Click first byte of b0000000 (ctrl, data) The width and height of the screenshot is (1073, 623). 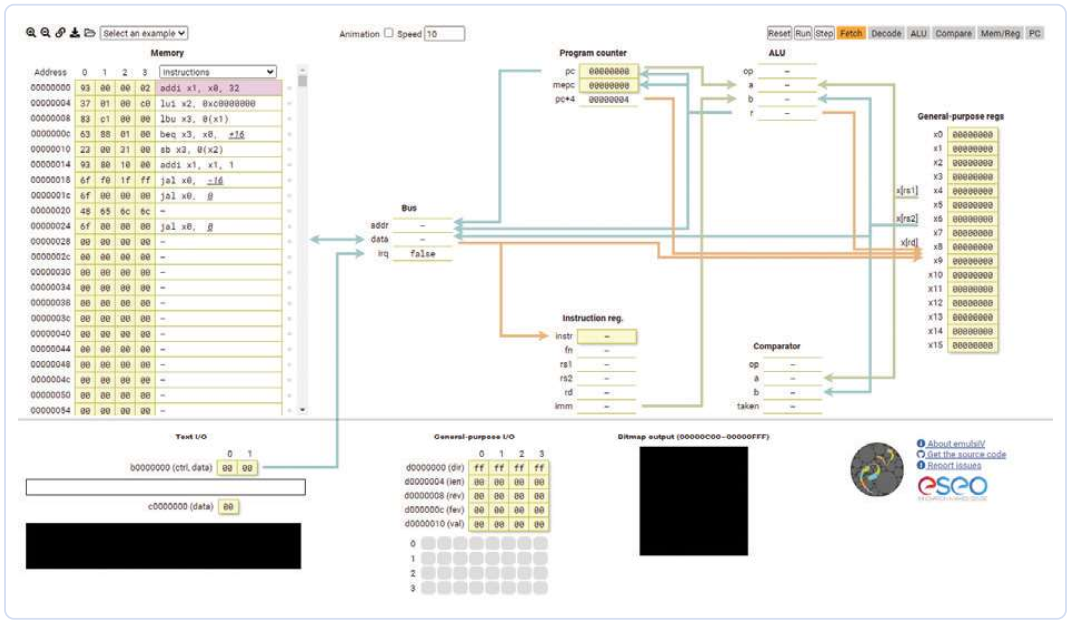(227, 468)
